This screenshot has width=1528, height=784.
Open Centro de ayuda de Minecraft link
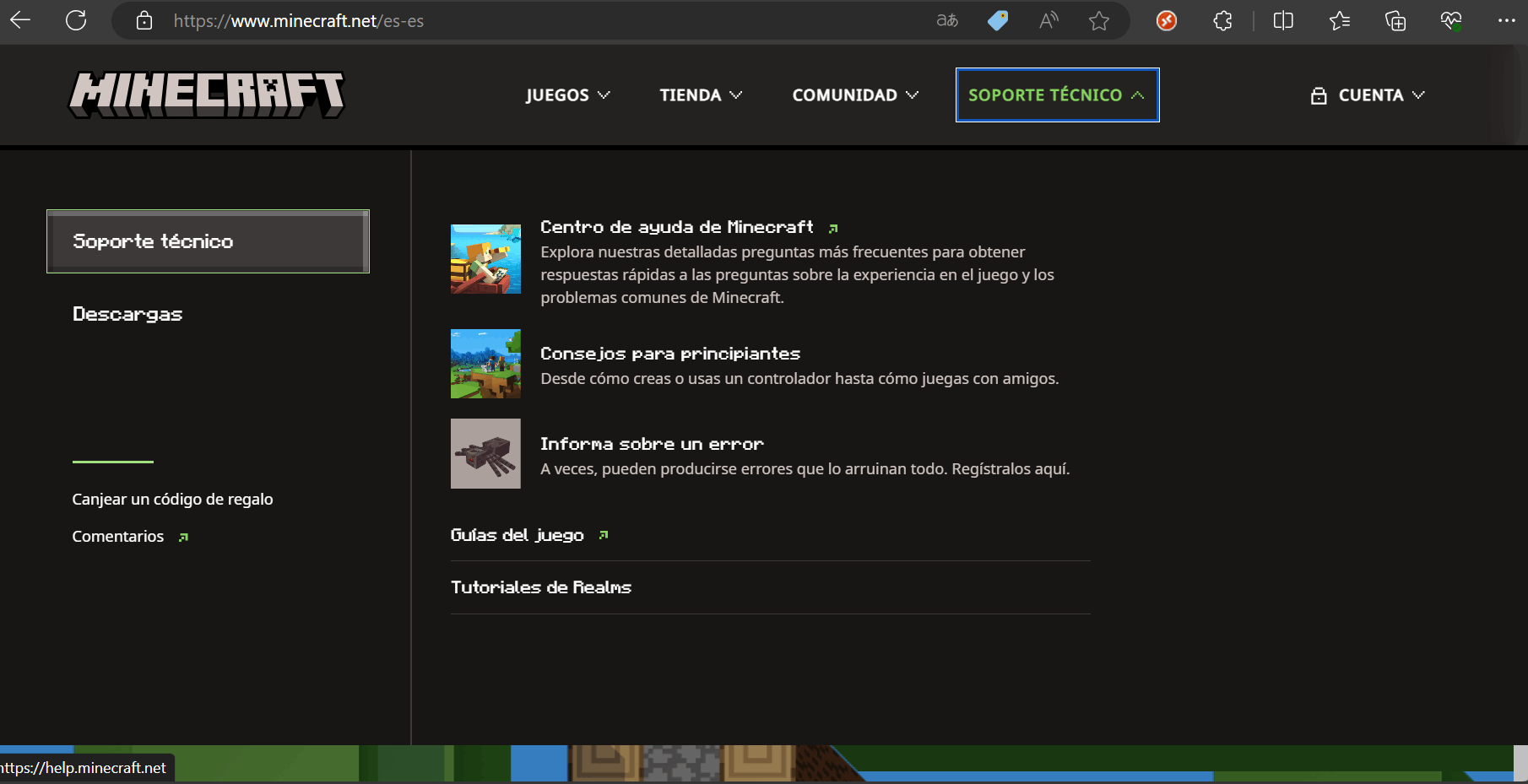click(677, 227)
